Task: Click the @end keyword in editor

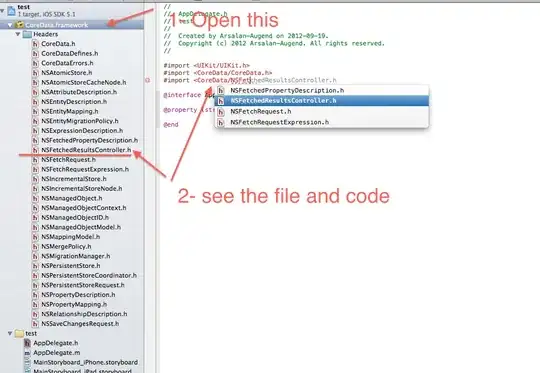Action: 171,125
